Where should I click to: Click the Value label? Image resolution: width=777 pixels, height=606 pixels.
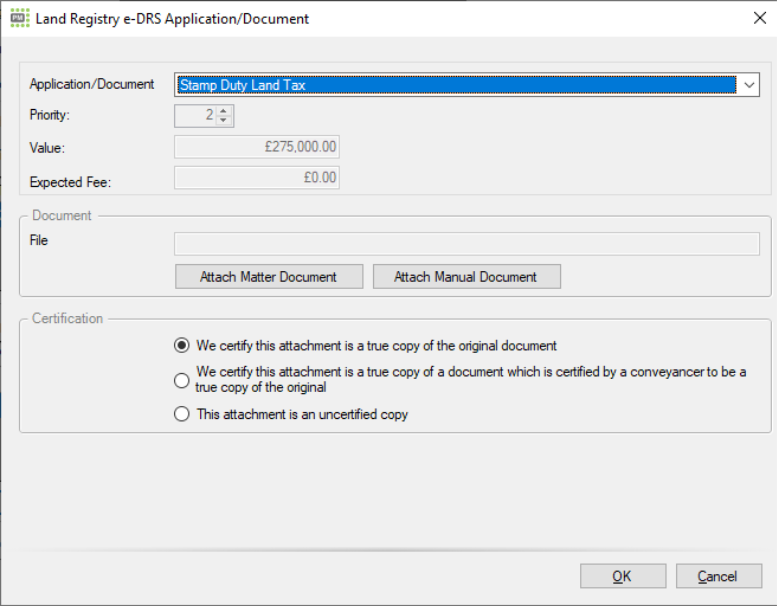coord(47,148)
